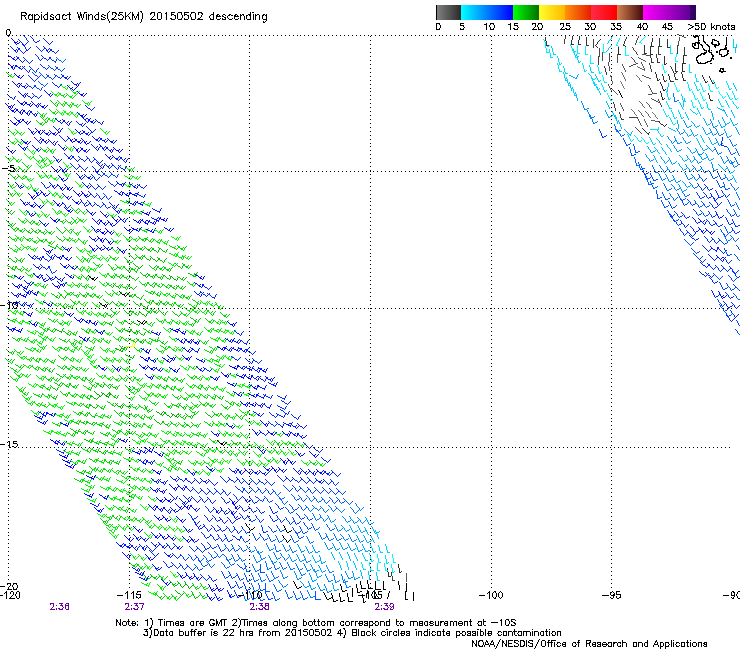Click the '-115' longitude axis label
The image size is (740, 650).
129,595
